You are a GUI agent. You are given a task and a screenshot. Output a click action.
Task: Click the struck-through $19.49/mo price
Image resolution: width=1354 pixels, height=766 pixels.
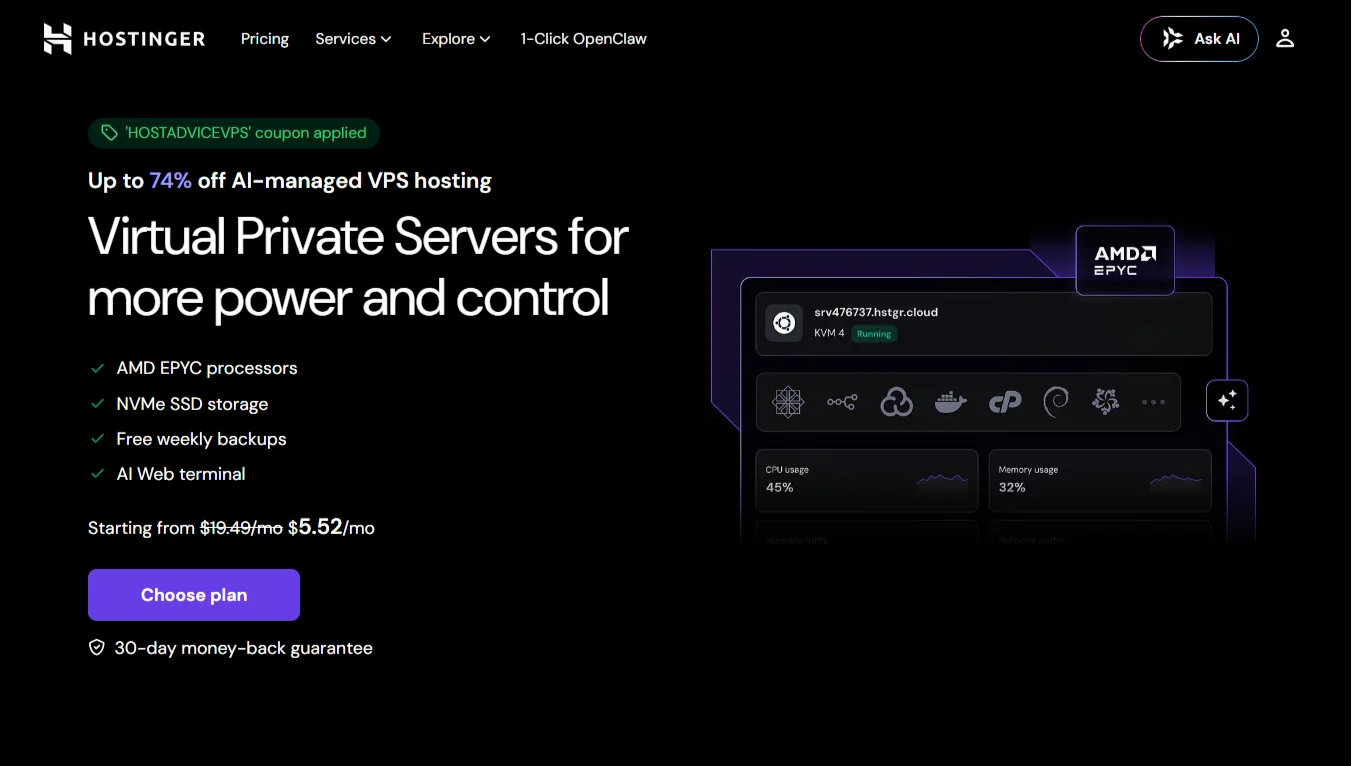[x=241, y=528]
